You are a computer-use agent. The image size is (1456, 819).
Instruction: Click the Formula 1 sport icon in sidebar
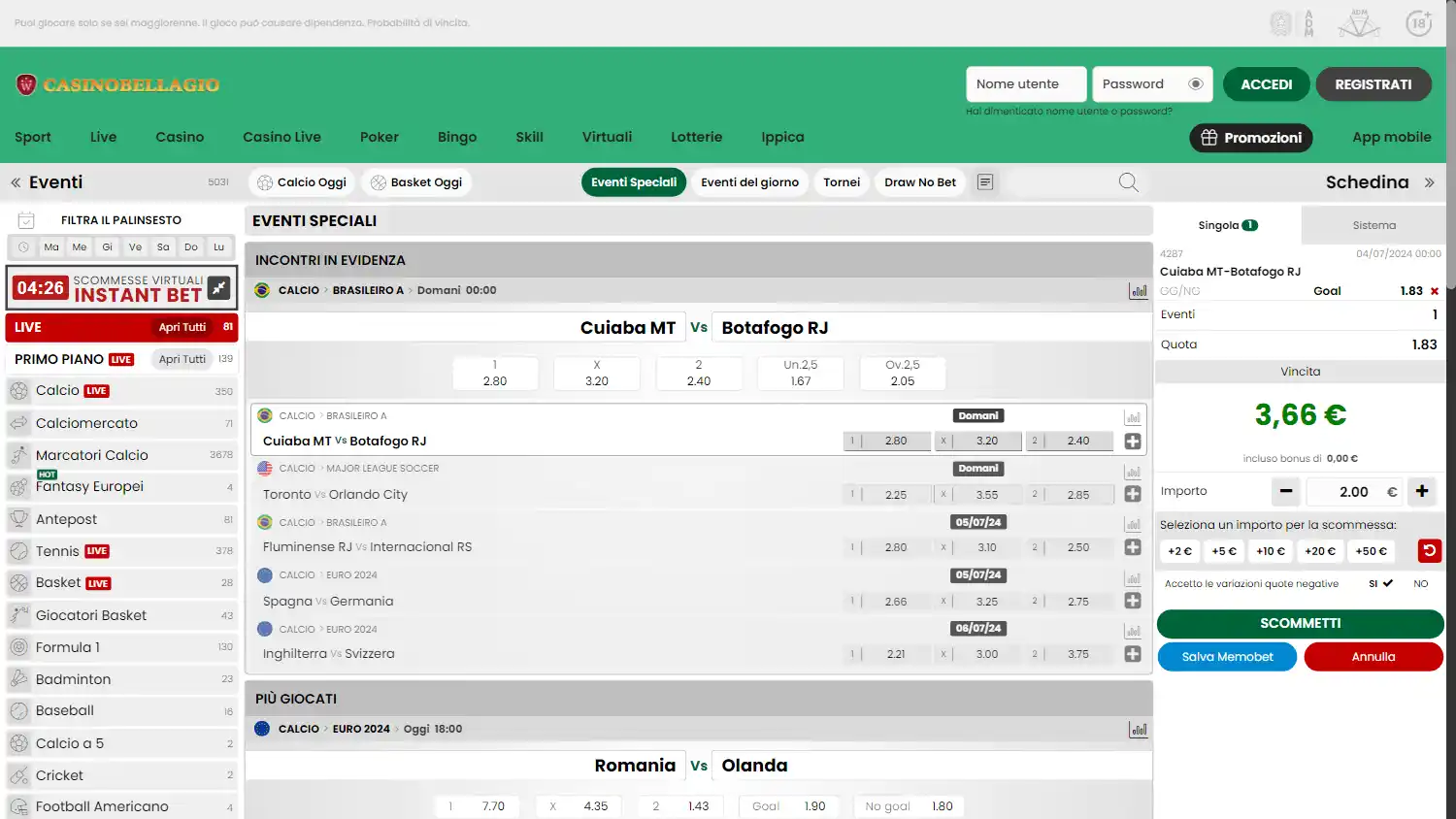click(x=18, y=647)
